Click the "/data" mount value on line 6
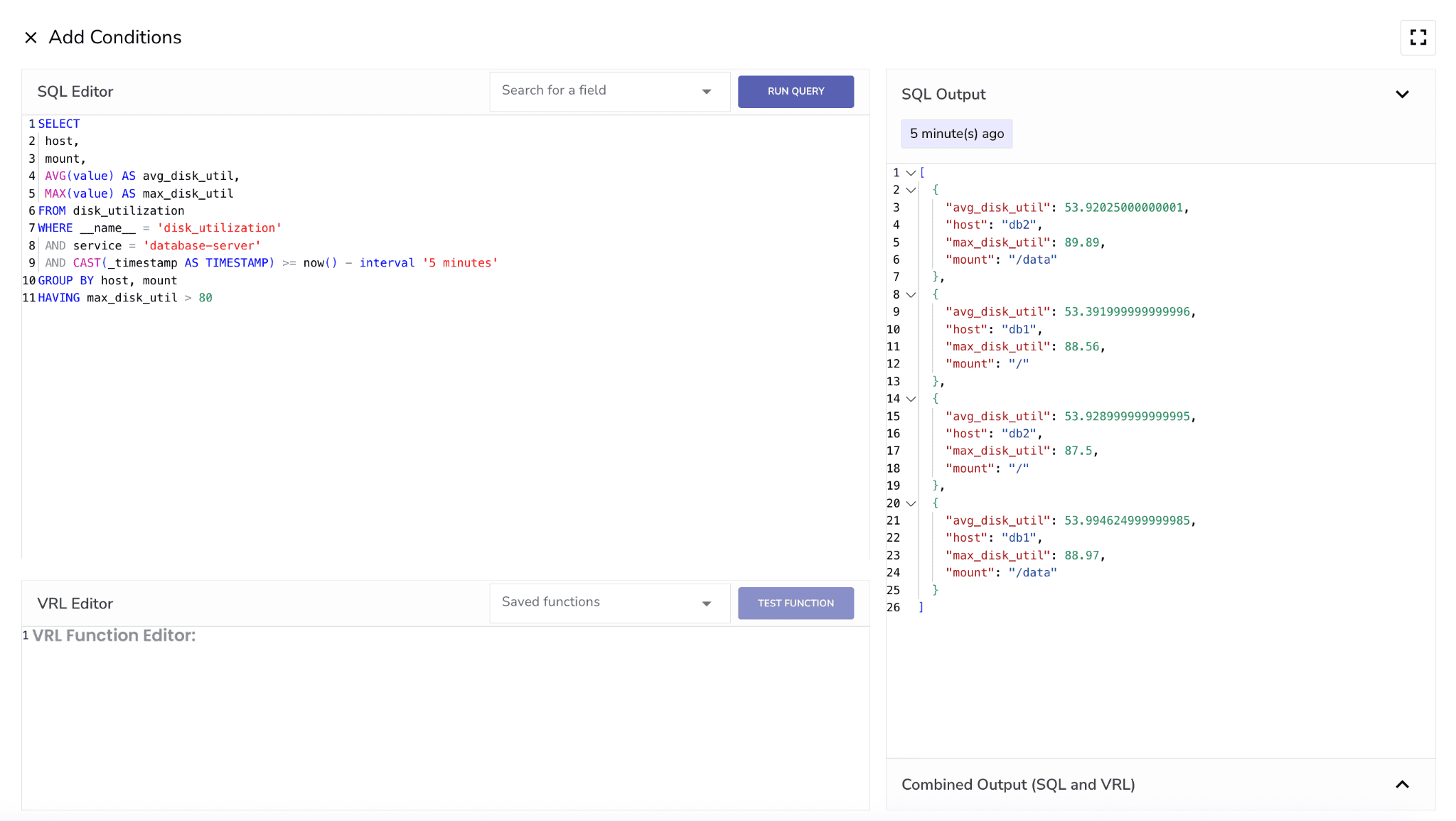Image resolution: width=1456 pixels, height=821 pixels. [x=1032, y=260]
